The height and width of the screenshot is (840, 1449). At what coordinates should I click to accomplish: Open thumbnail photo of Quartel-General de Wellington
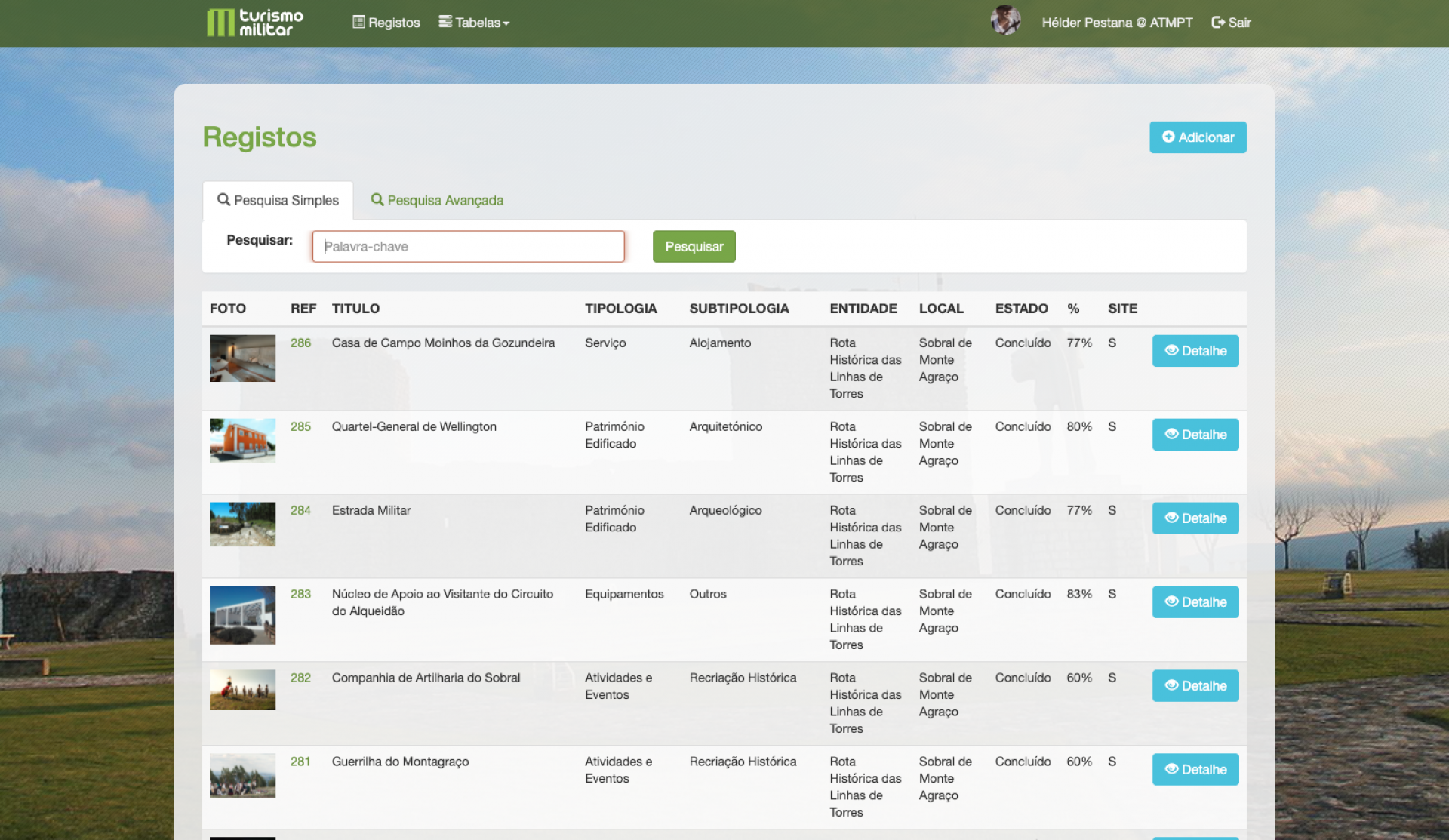click(x=242, y=440)
